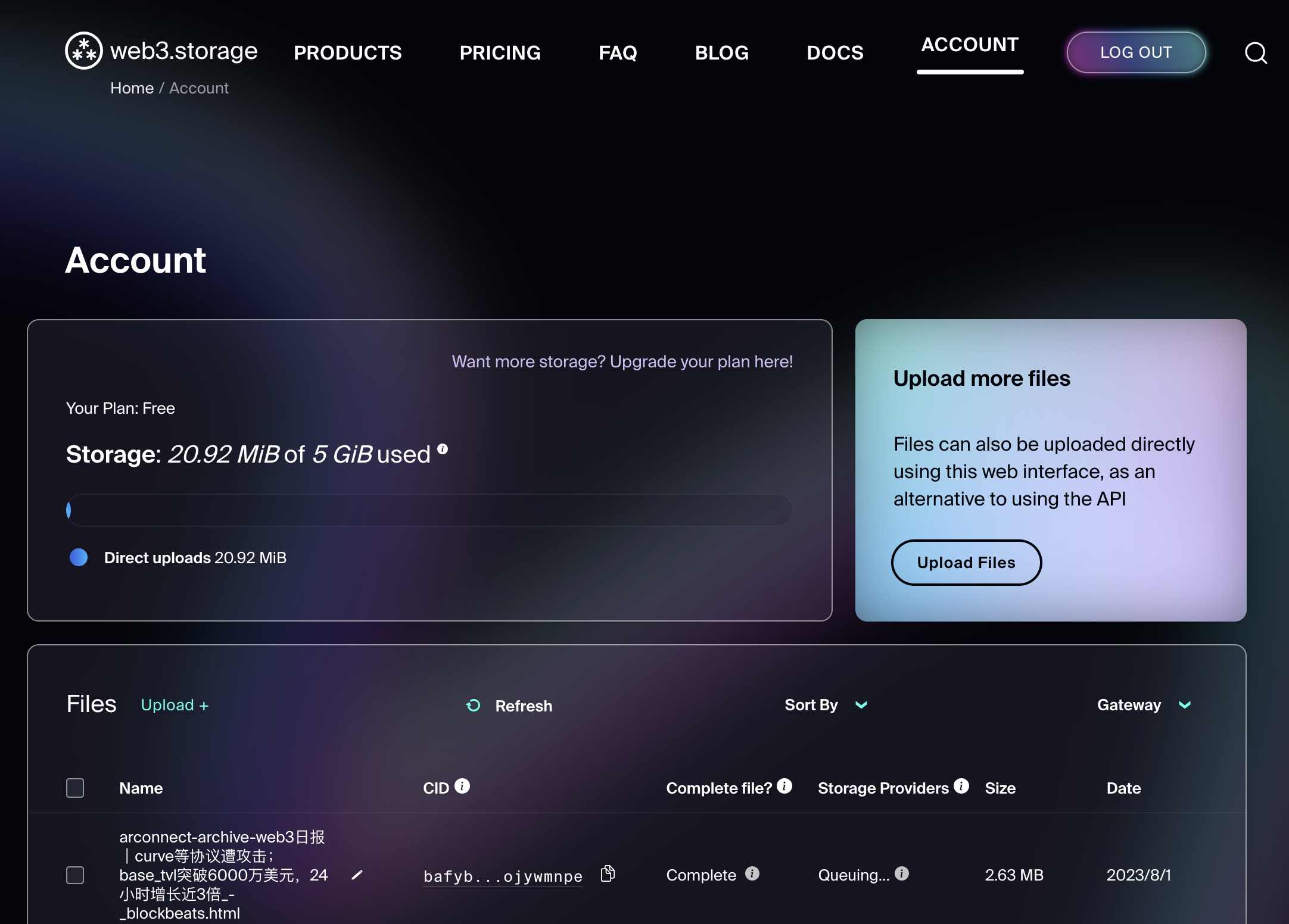Go to the Docs menu item
Image resolution: width=1289 pixels, height=924 pixels.
tap(835, 53)
